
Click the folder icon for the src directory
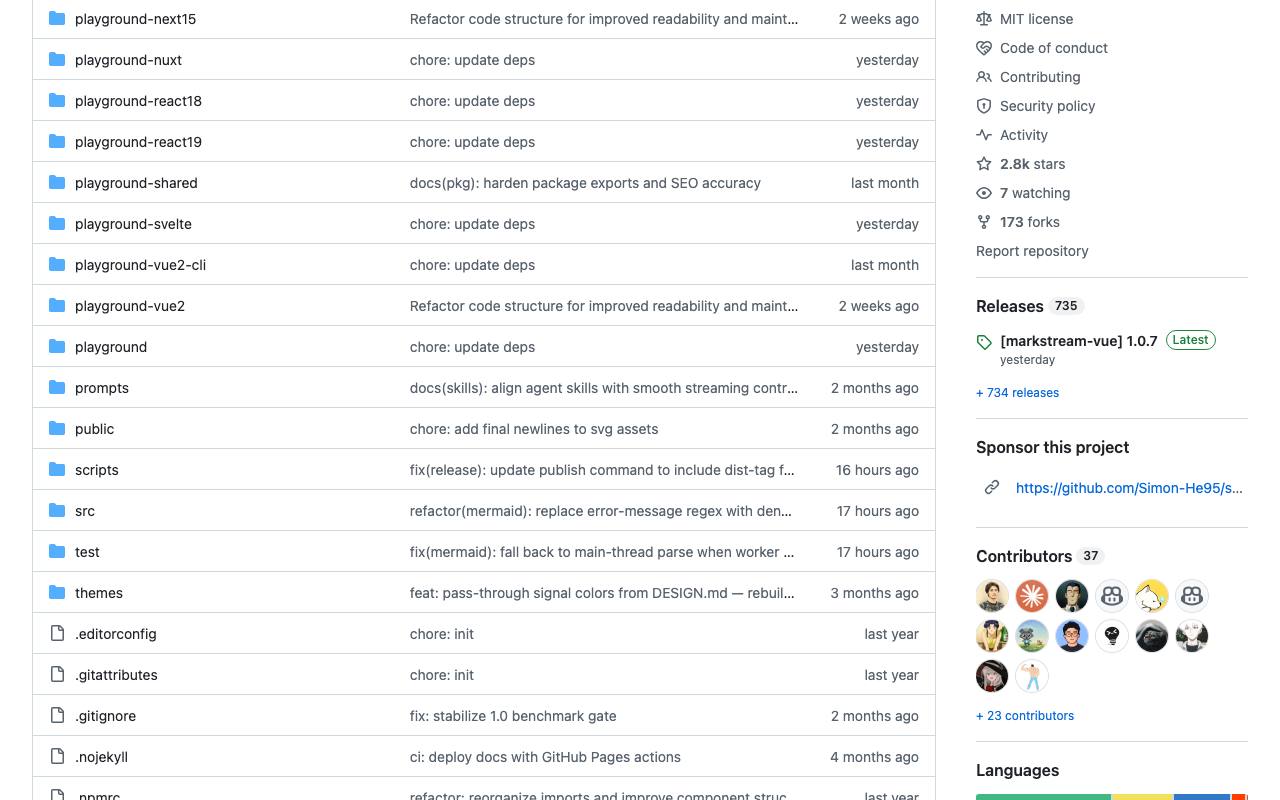(57, 511)
